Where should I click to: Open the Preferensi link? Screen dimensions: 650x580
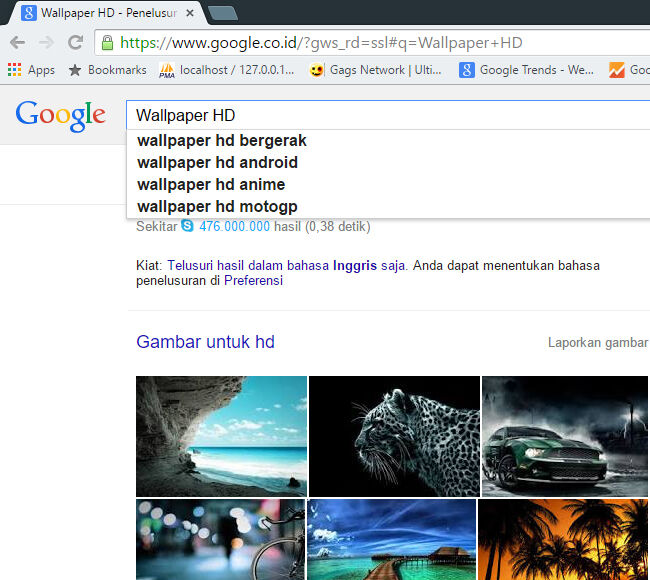click(253, 281)
